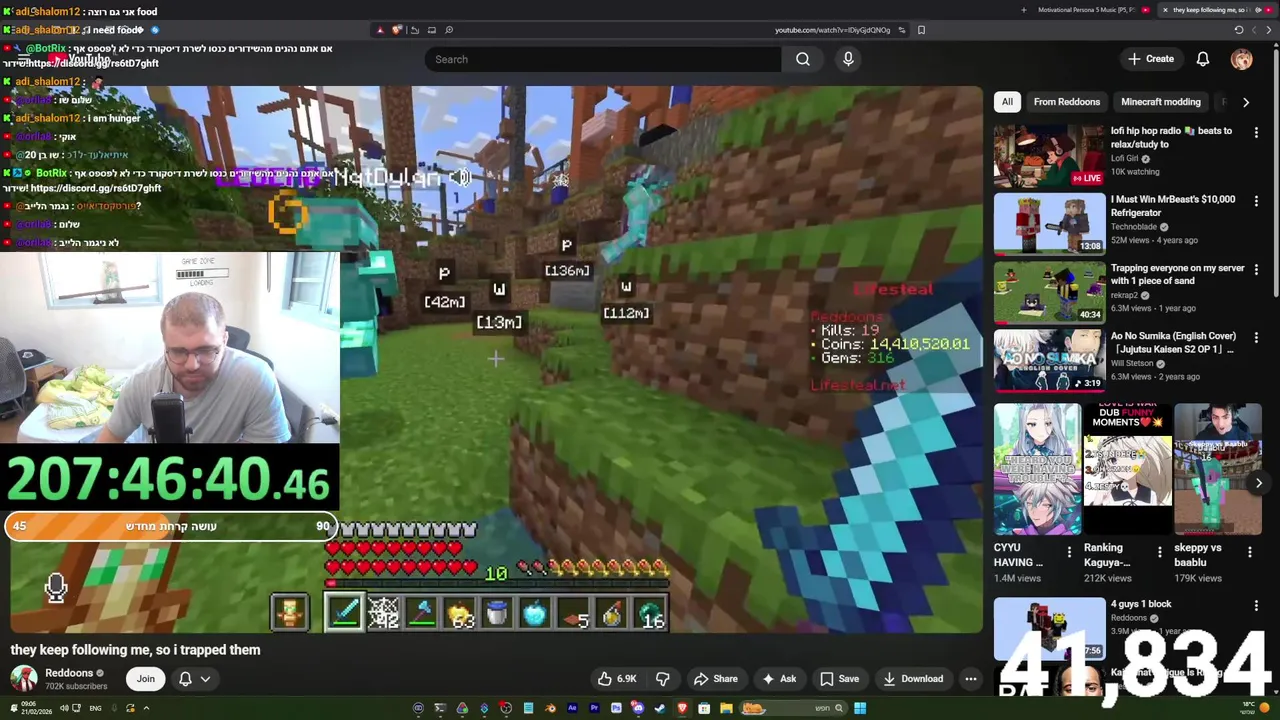The image size is (1280, 720).
Task: Open skeppy vs baablu short
Action: [x=1217, y=469]
